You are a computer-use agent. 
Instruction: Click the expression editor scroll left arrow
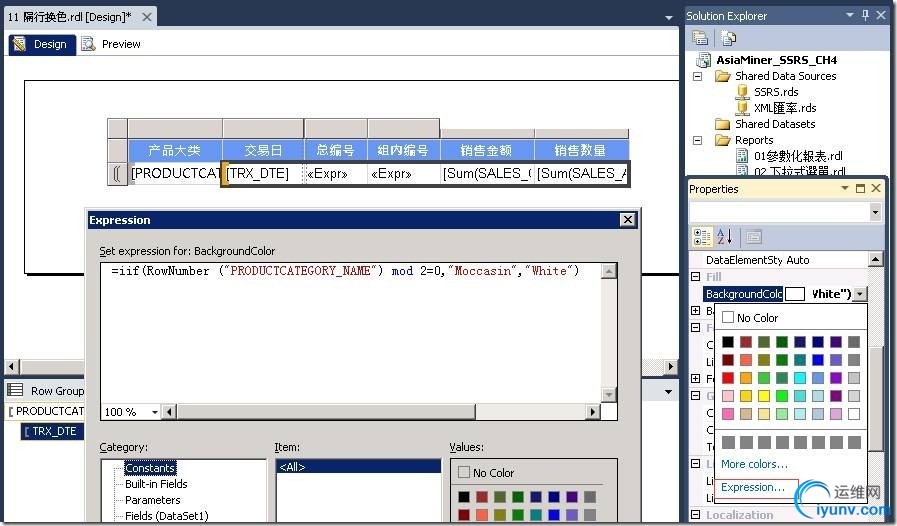click(169, 412)
